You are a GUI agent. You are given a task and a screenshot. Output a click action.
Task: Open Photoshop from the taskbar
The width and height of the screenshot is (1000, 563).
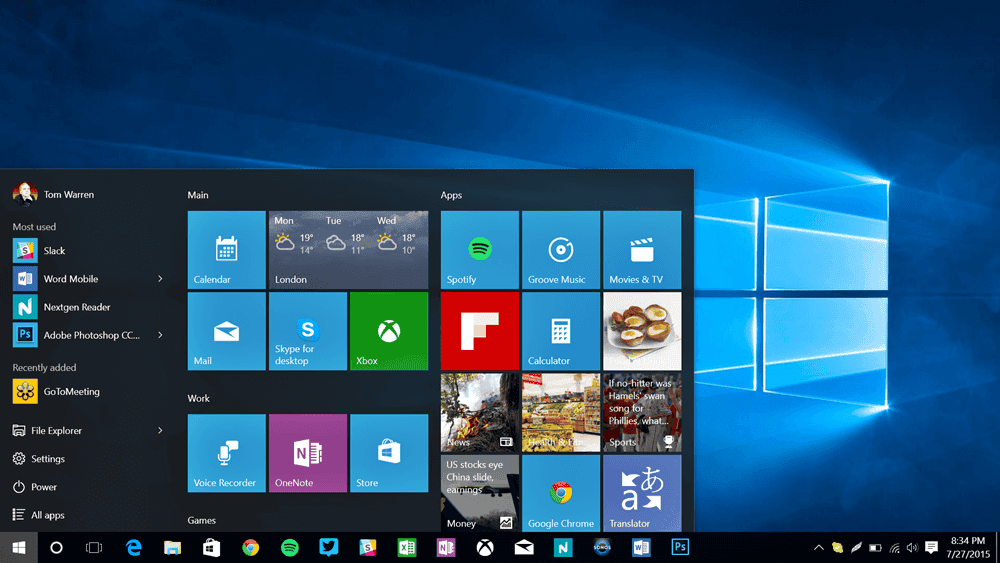pyautogui.click(x=680, y=548)
